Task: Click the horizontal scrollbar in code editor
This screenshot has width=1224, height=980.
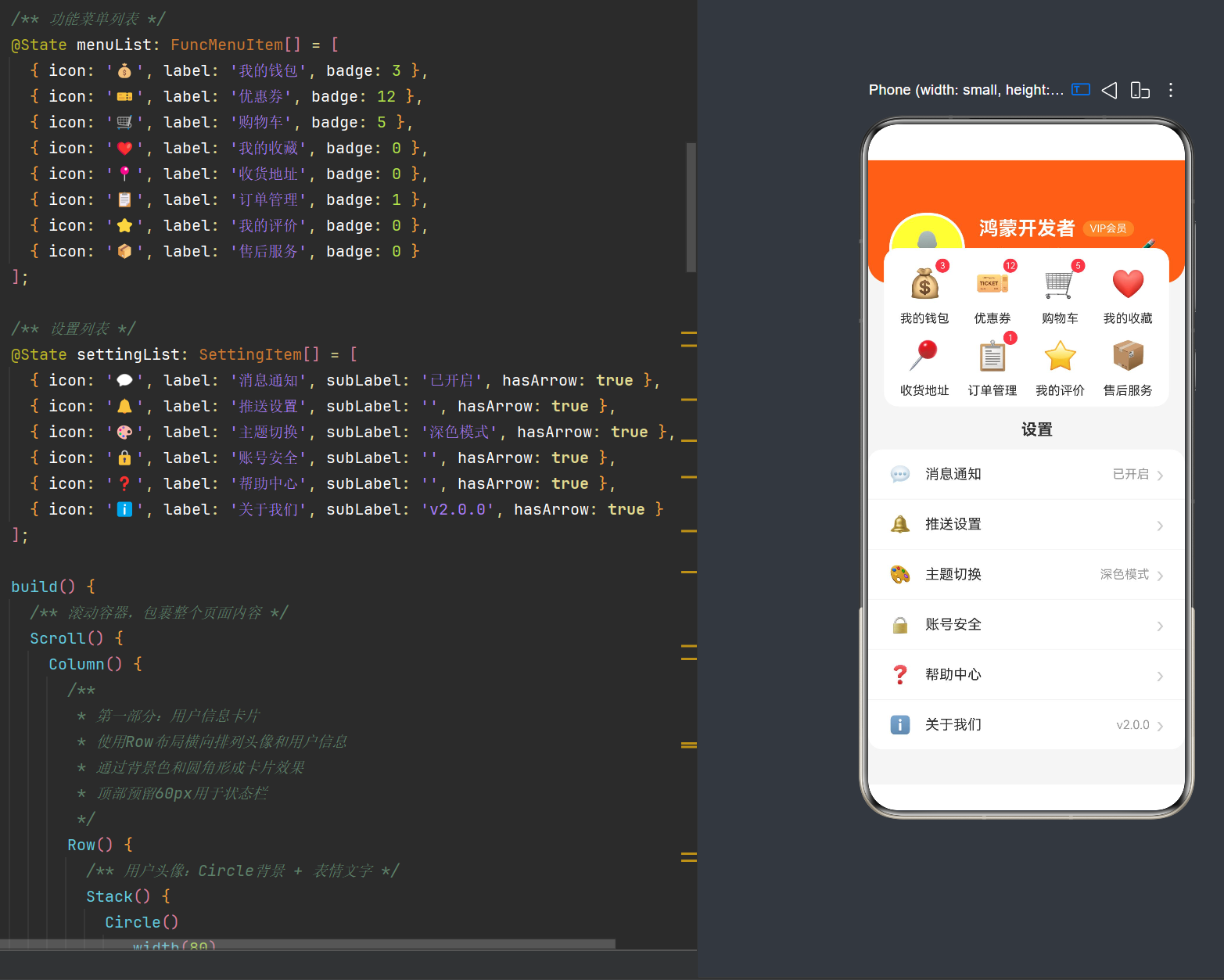Action: tap(307, 944)
